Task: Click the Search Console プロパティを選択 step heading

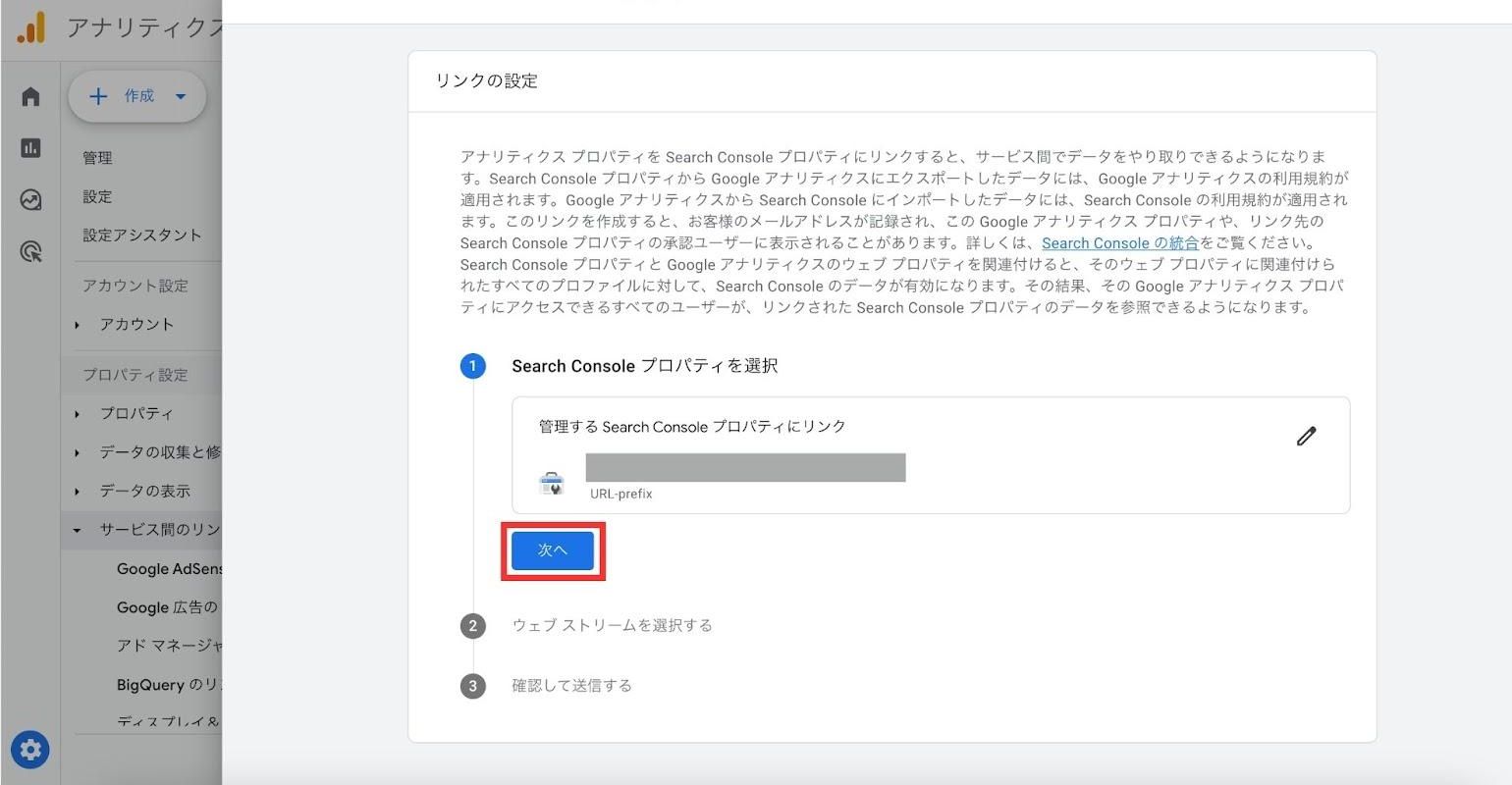Action: (x=644, y=366)
